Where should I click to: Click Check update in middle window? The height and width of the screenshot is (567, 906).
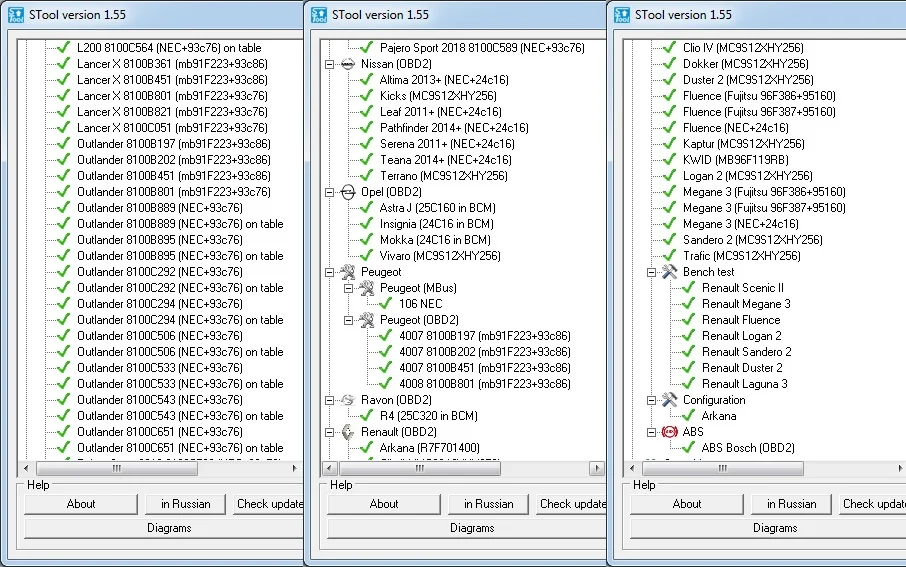tap(571, 504)
